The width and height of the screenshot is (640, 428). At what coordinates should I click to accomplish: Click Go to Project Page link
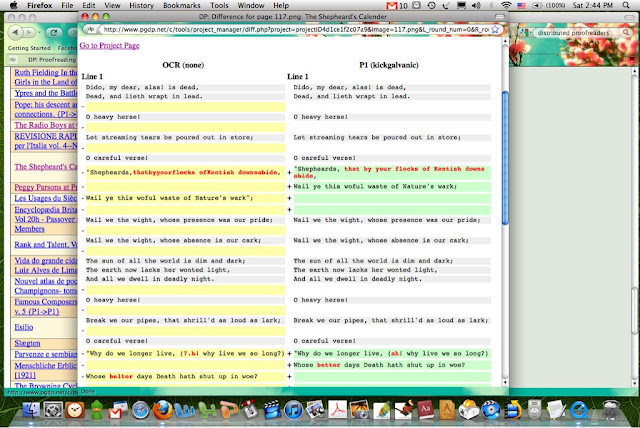tap(109, 45)
